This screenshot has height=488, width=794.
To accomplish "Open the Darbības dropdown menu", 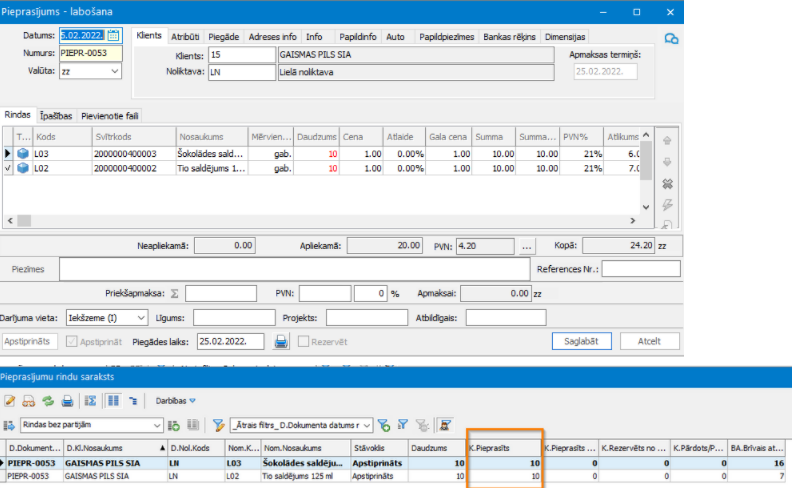I will (175, 401).
